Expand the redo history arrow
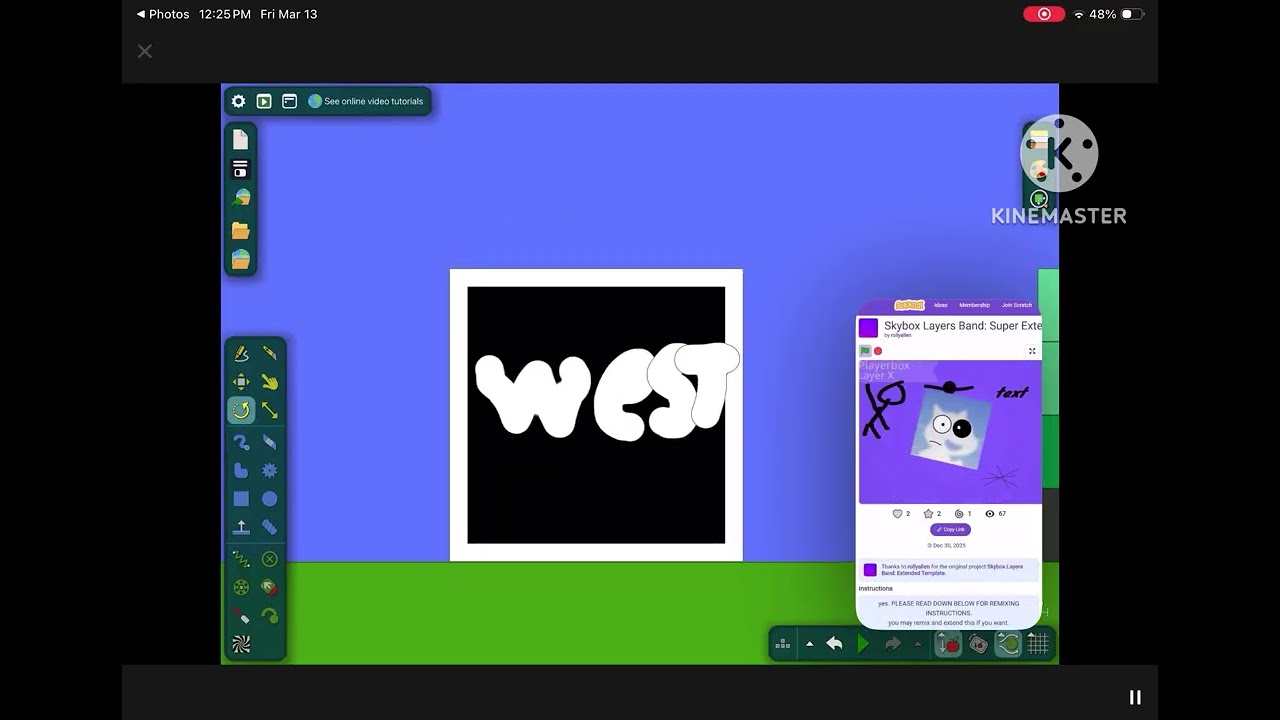This screenshot has height=720, width=1280. 918,644
